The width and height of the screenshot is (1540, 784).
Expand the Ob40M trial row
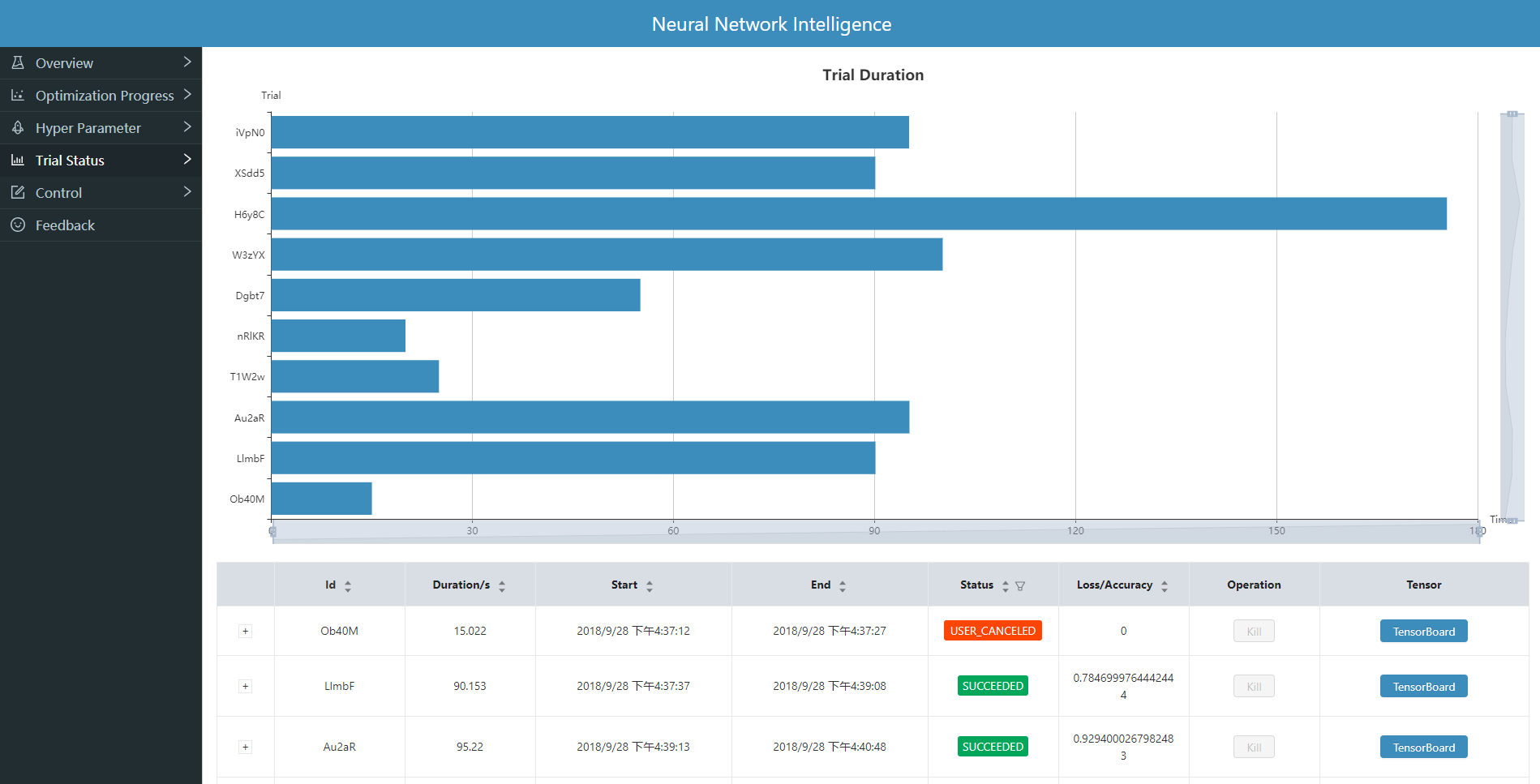[x=245, y=632]
